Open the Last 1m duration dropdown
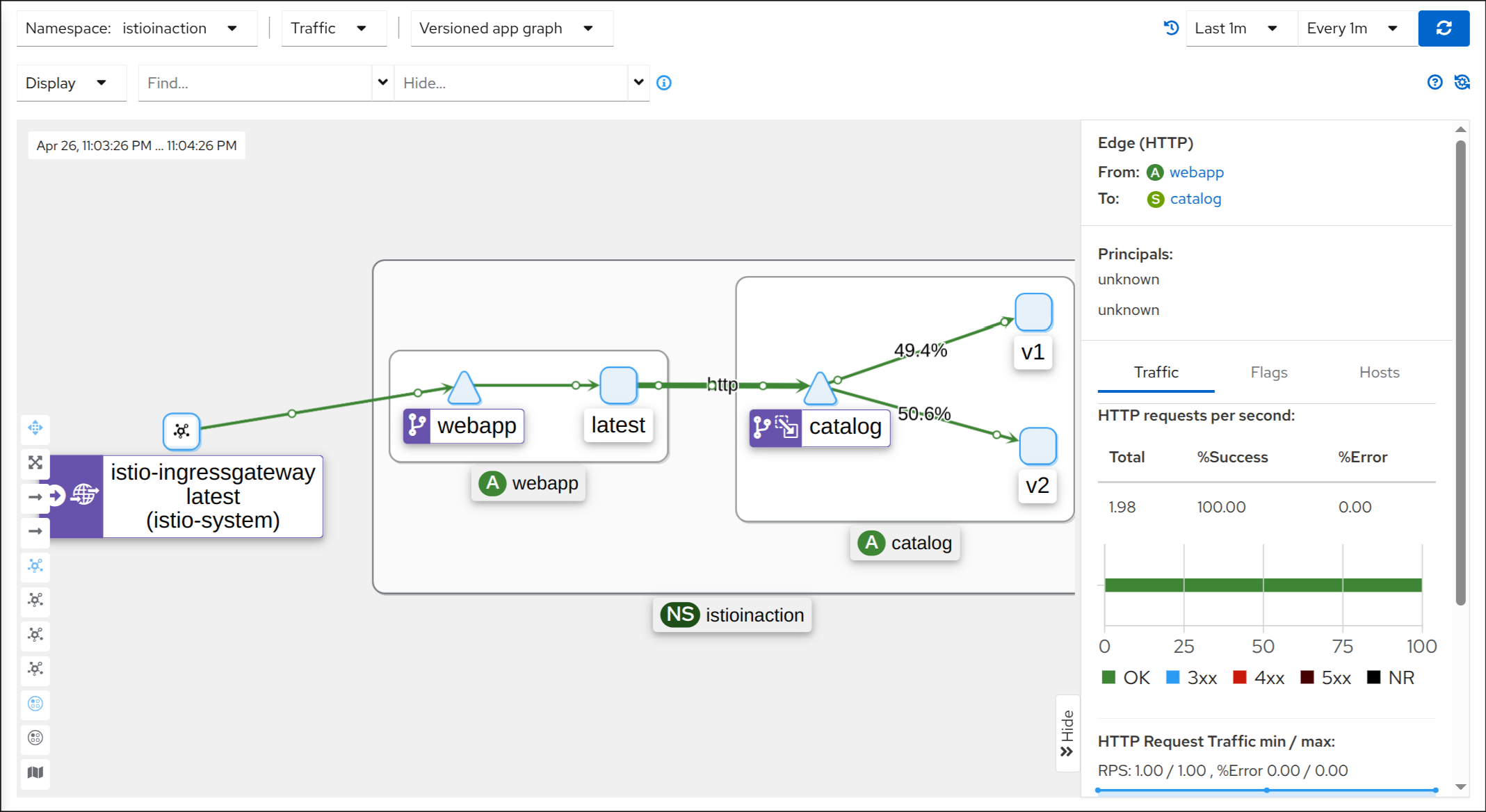The image size is (1486, 812). (x=1241, y=29)
